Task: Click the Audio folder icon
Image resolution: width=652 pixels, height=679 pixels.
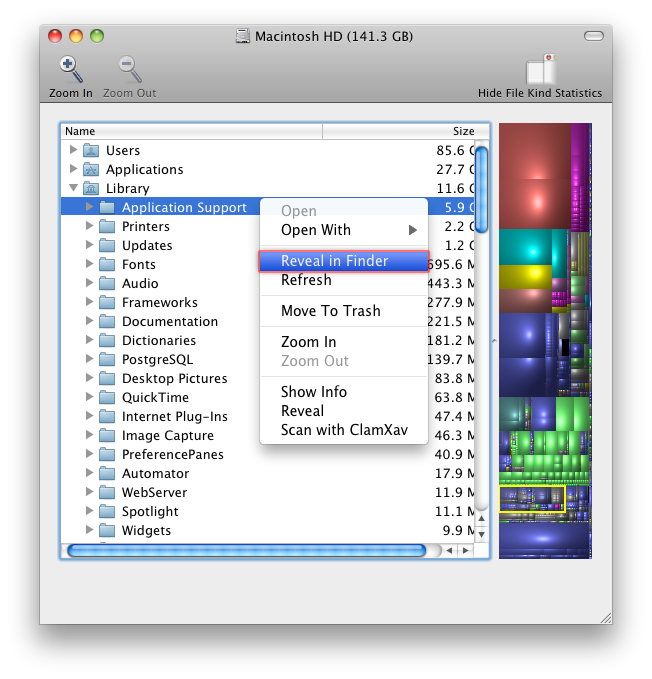Action: pos(107,283)
